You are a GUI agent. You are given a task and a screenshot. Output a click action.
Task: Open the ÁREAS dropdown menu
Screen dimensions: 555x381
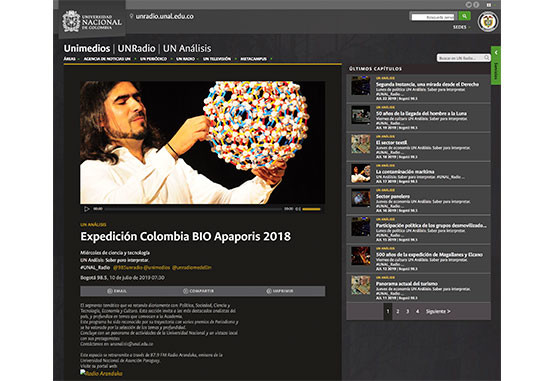71,59
